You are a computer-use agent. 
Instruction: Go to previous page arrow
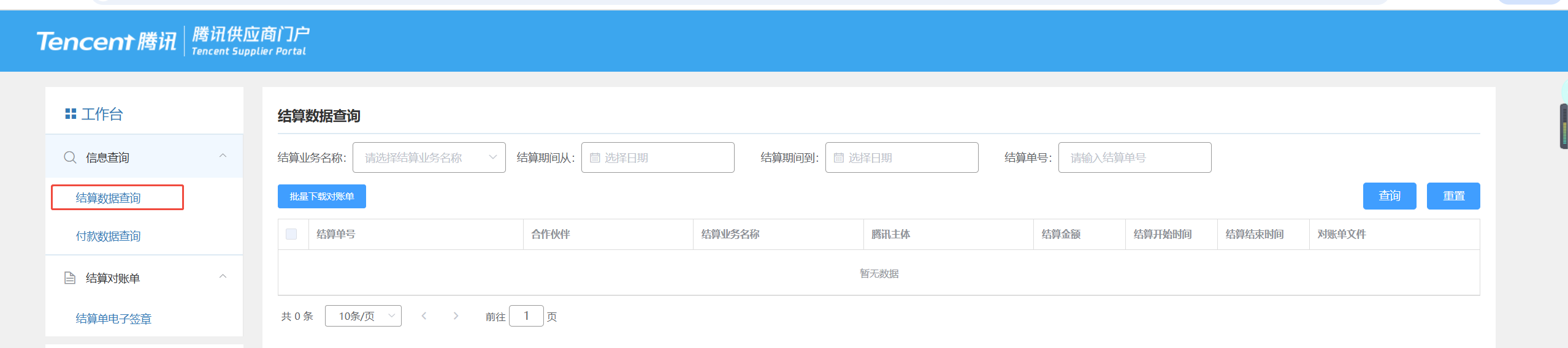click(424, 316)
